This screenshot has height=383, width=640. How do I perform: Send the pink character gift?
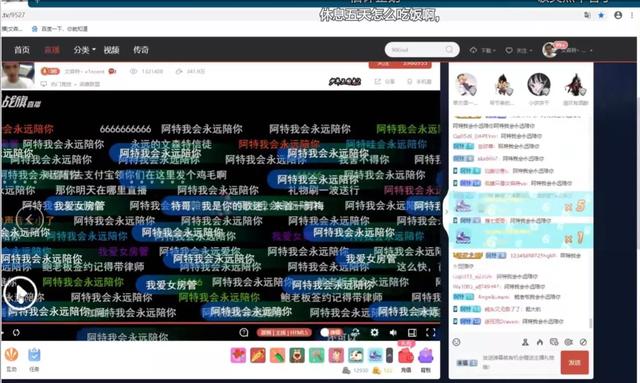coord(336,355)
